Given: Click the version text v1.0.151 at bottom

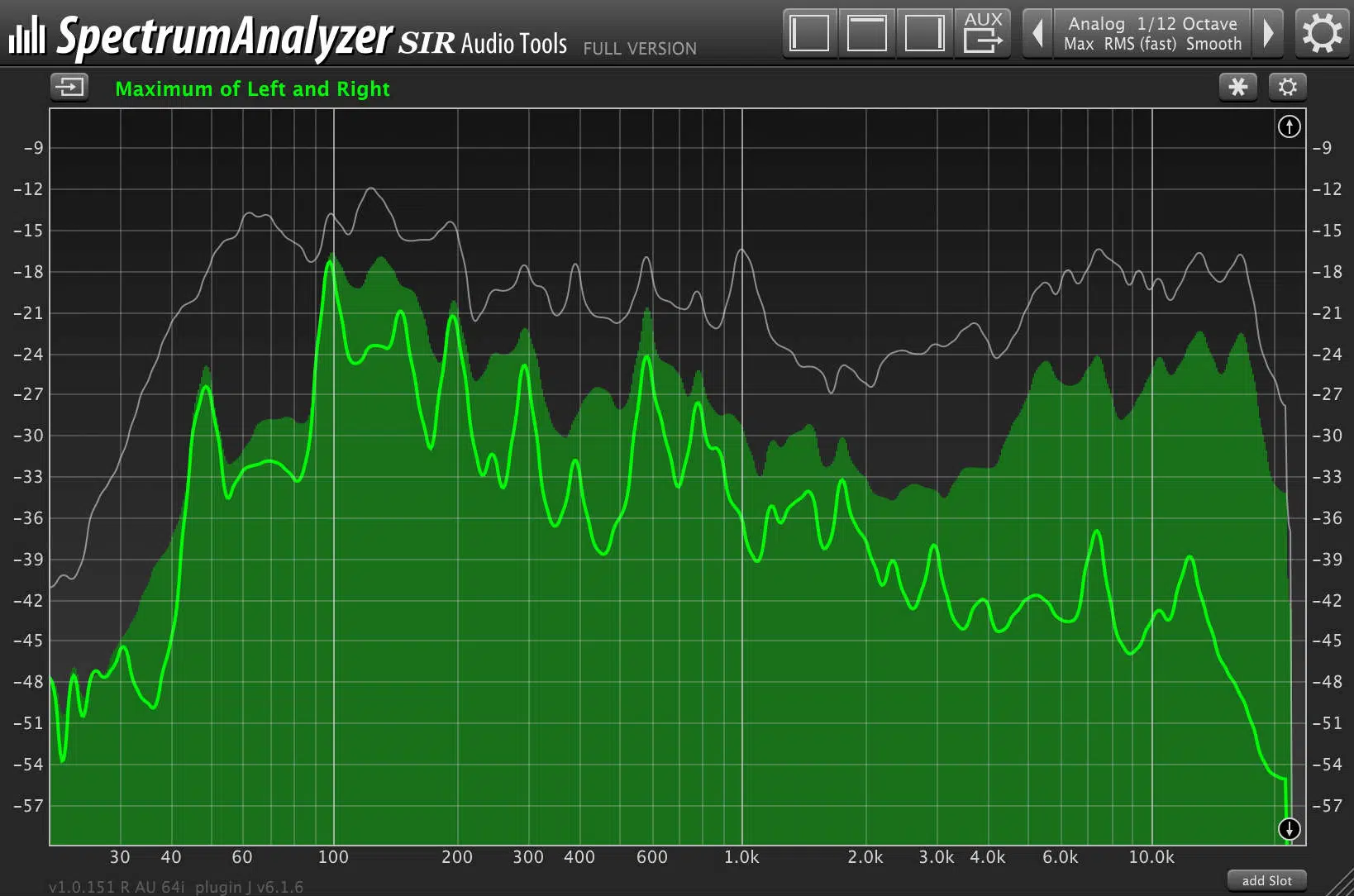Looking at the screenshot, I should [176, 887].
